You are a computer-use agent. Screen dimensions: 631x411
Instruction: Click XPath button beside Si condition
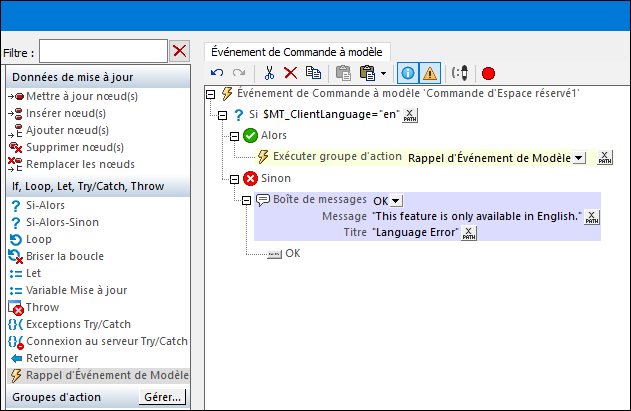pyautogui.click(x=410, y=115)
